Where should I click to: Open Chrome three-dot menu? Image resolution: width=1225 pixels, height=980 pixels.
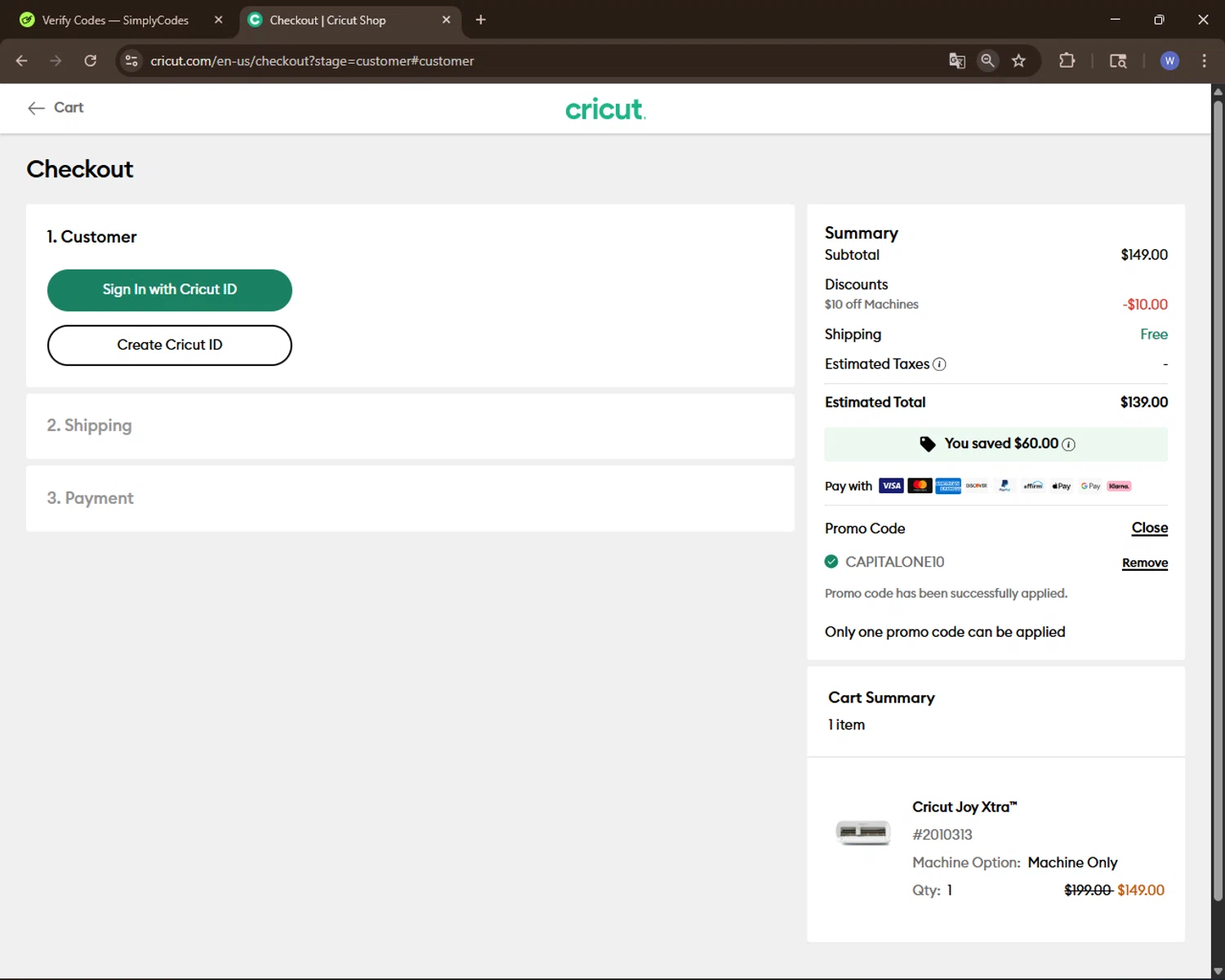point(1204,60)
